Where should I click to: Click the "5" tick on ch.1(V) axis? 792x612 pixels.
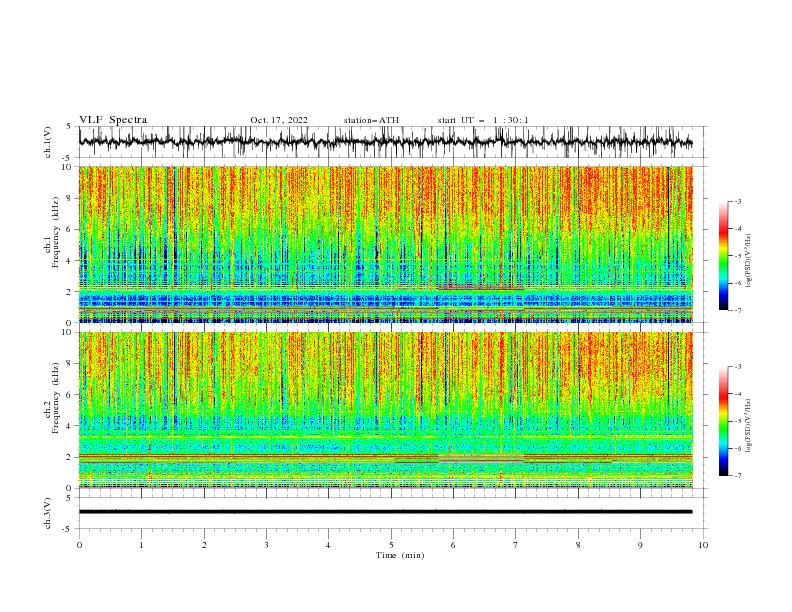69,126
